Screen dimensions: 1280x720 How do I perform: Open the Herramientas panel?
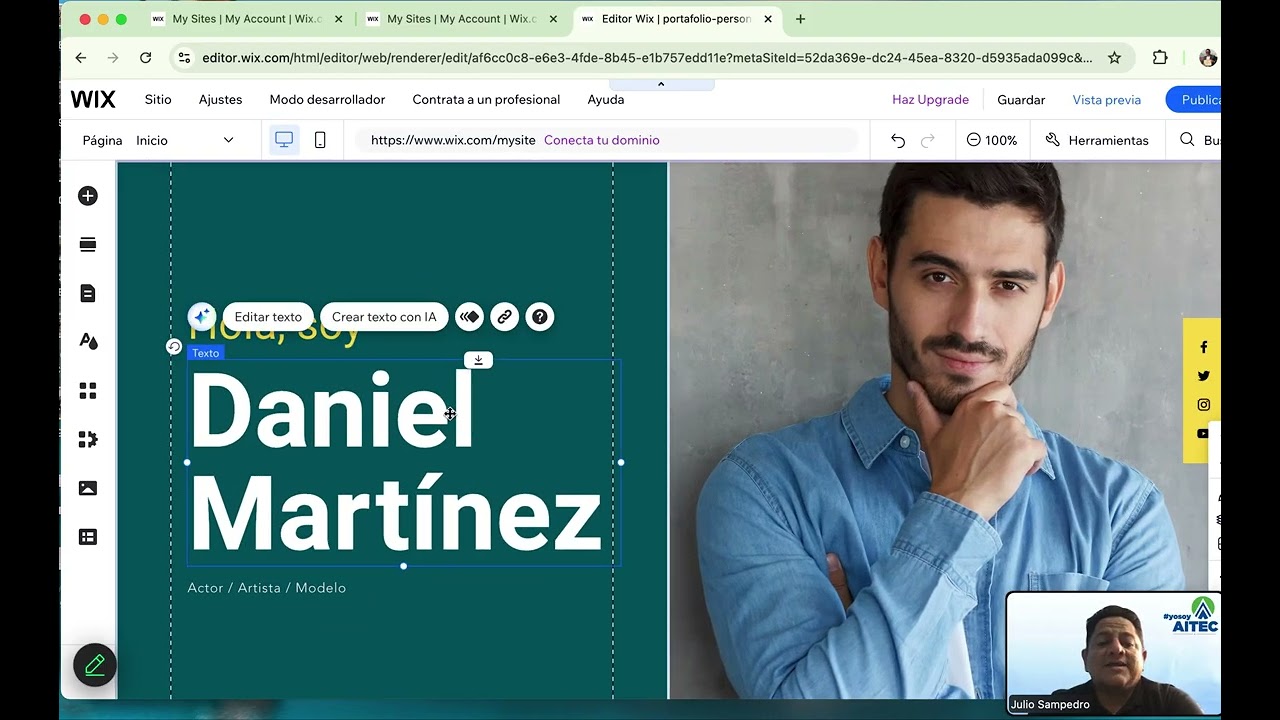(1097, 140)
